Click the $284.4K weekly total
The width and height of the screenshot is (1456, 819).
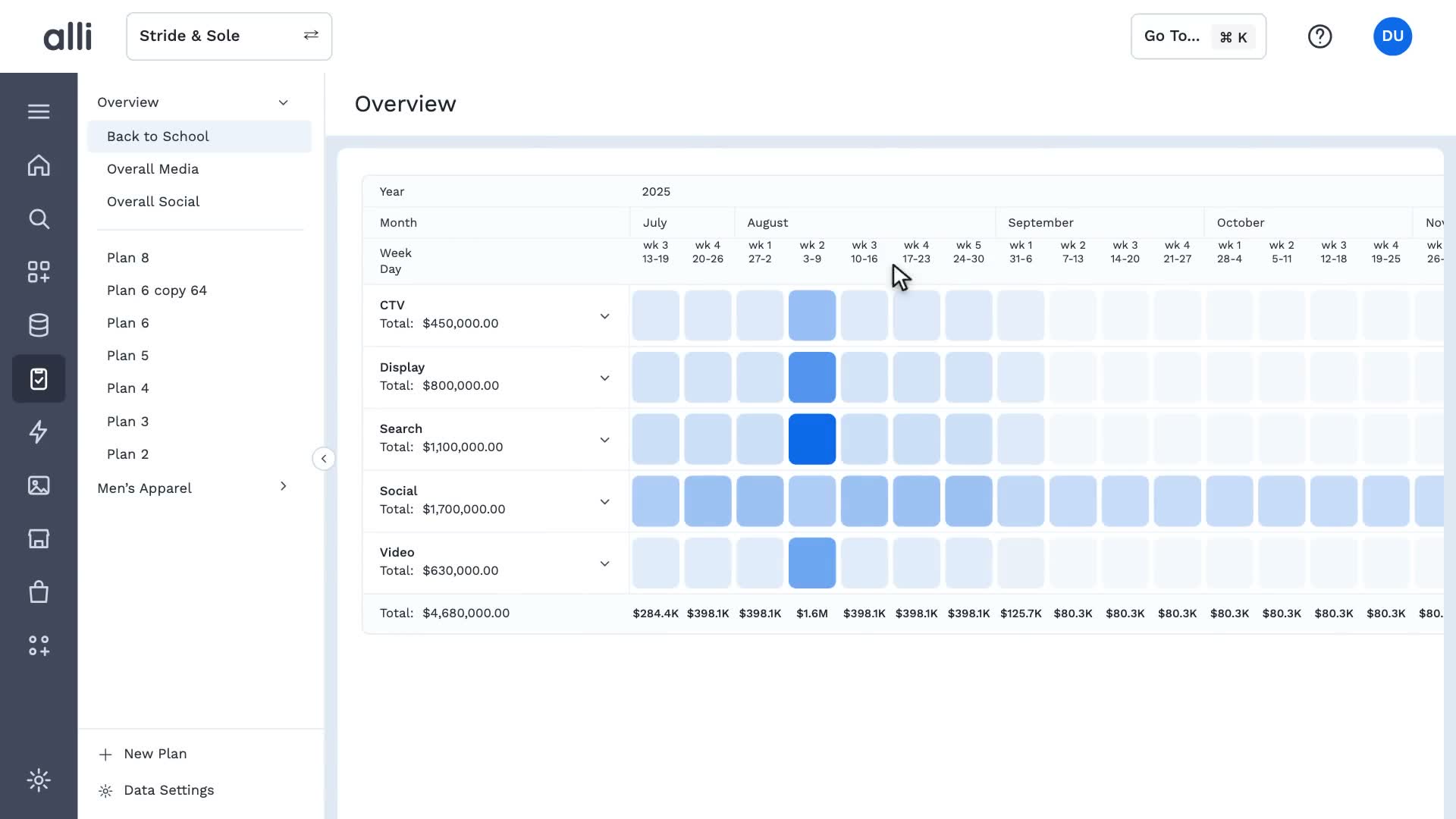tap(655, 613)
